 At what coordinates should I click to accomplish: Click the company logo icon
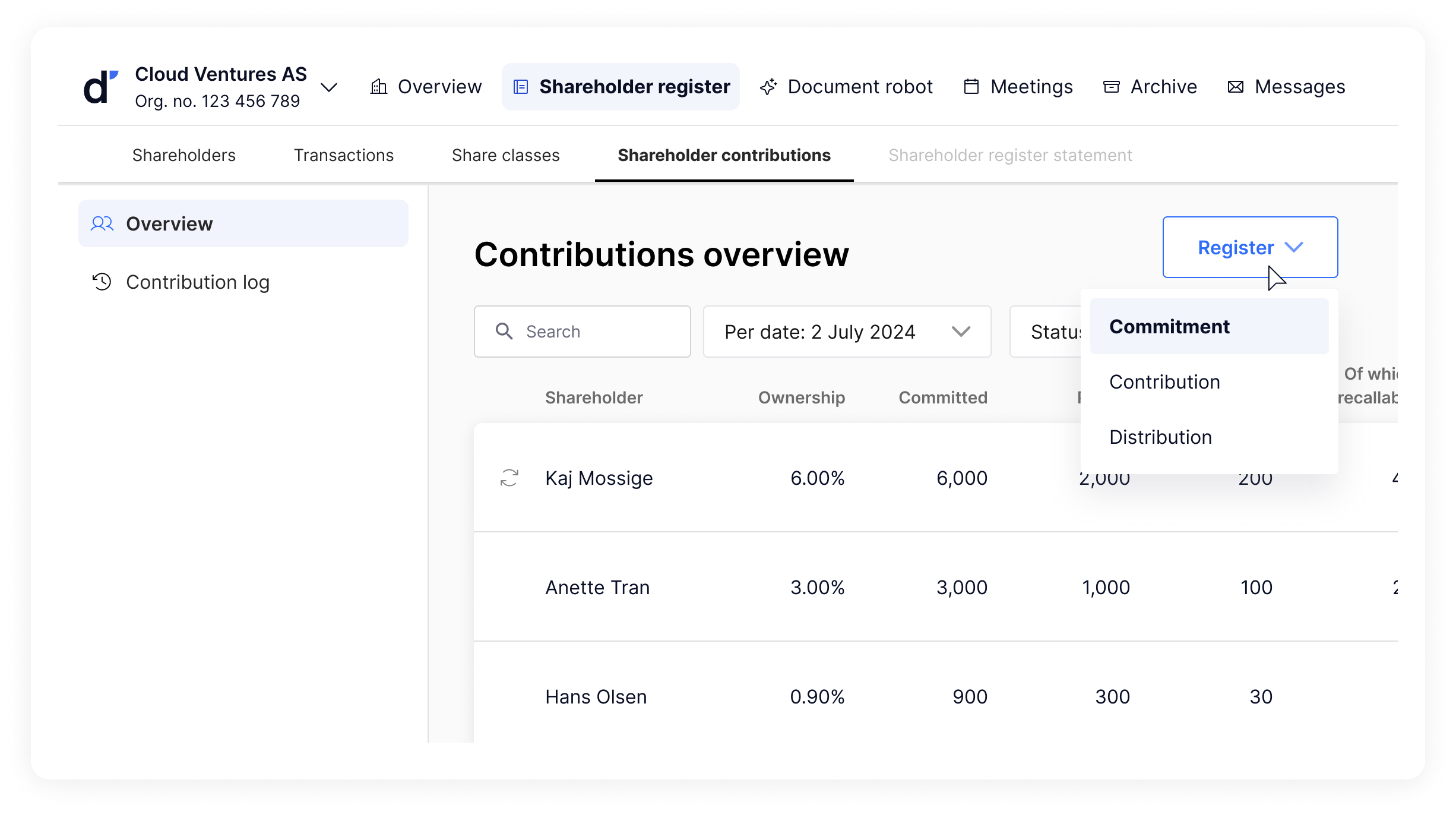click(100, 87)
